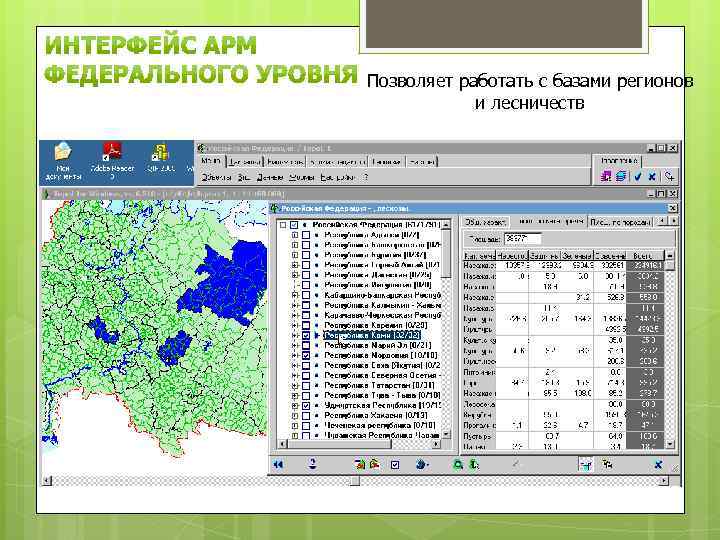The height and width of the screenshot is (540, 720).
Task: Click the map window's horizontal scroll-left arrow
Action: [x=46, y=481]
